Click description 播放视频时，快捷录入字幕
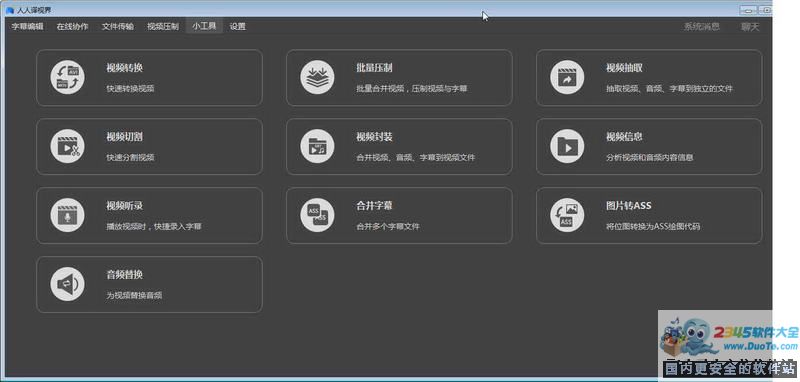The image size is (800, 382). tap(154, 226)
